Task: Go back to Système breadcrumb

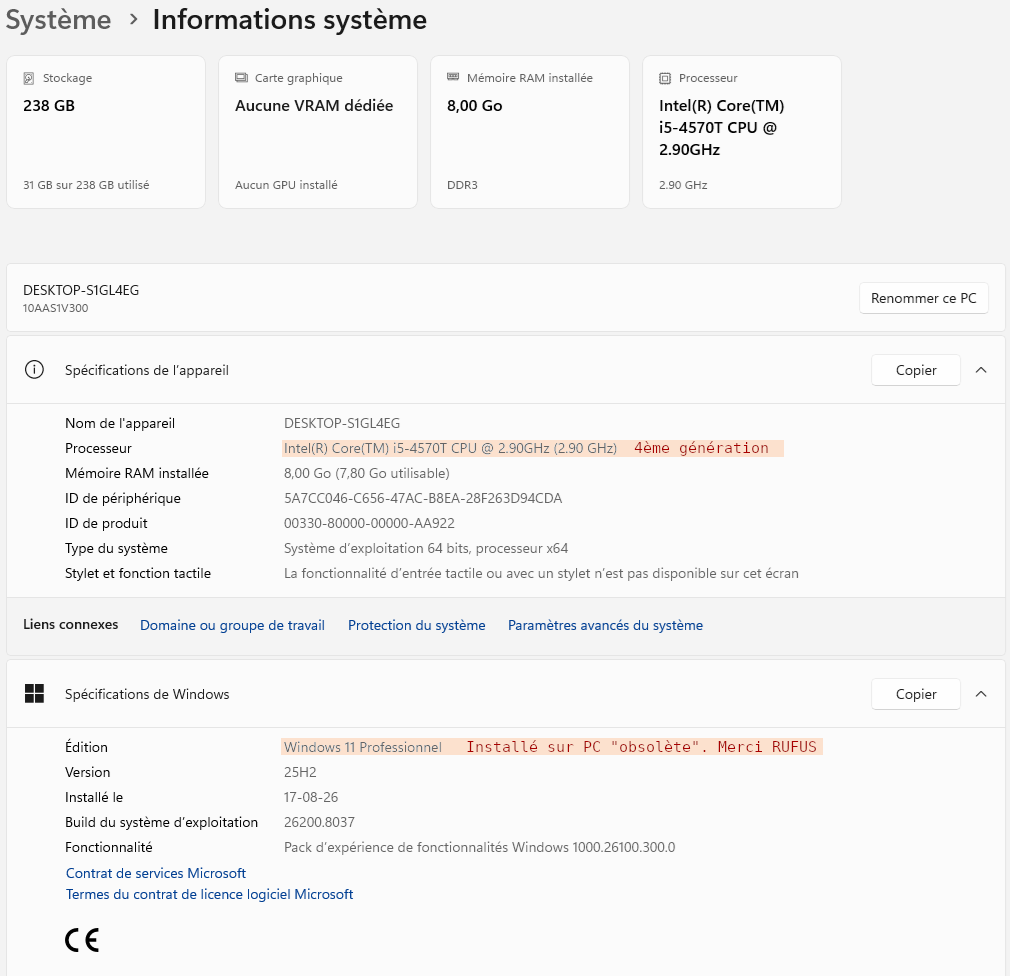Action: point(58,20)
